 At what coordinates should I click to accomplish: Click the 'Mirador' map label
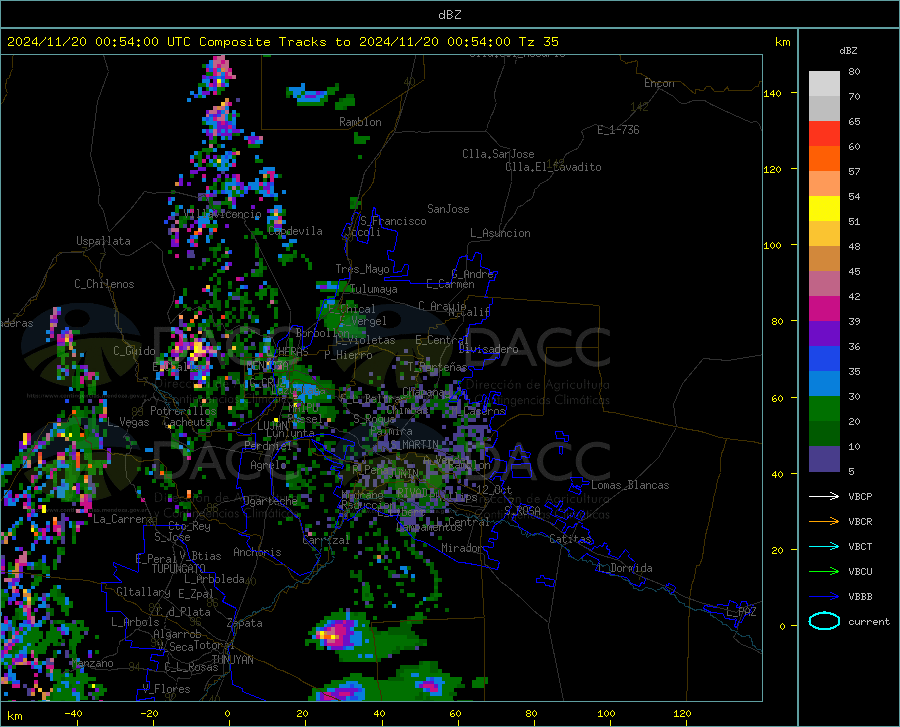[x=462, y=548]
